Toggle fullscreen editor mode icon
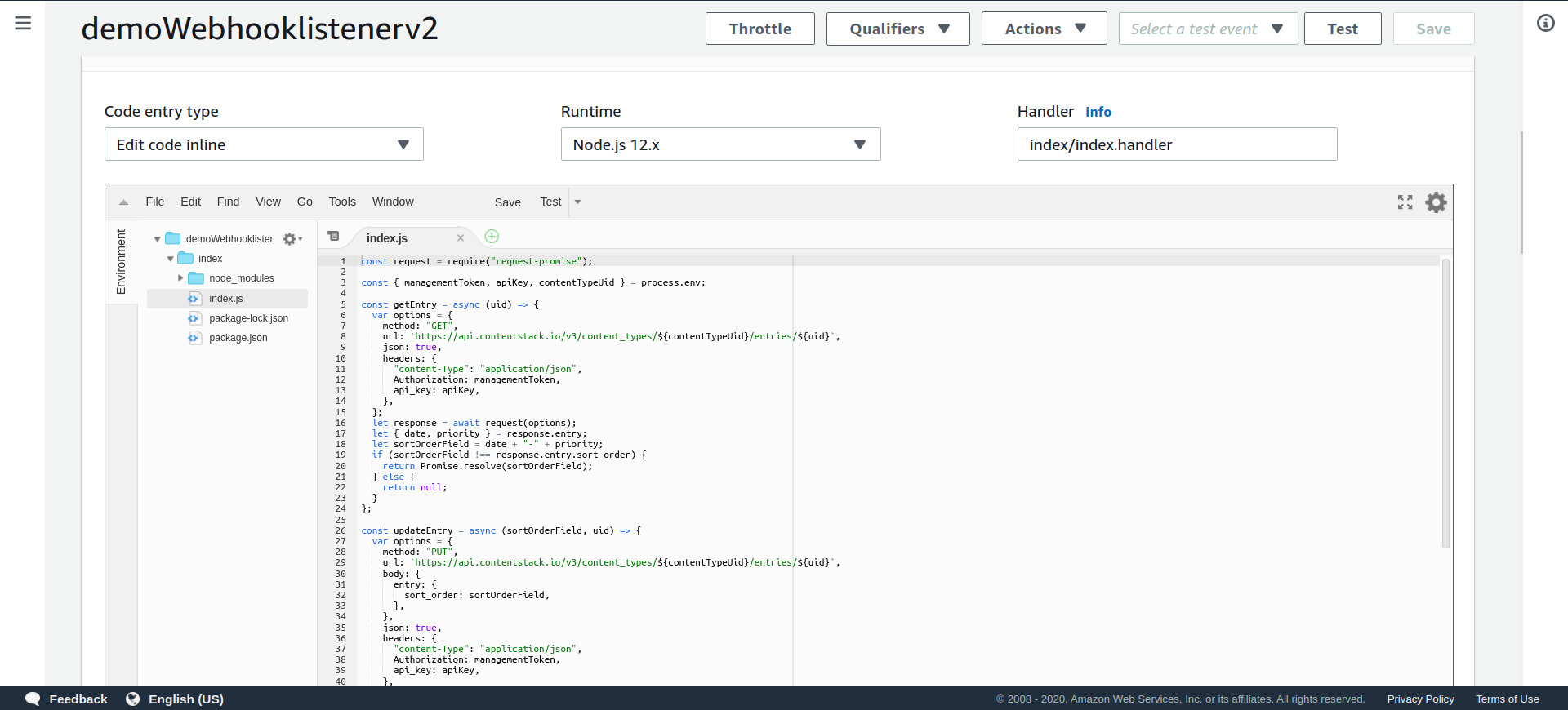 pos(1405,202)
